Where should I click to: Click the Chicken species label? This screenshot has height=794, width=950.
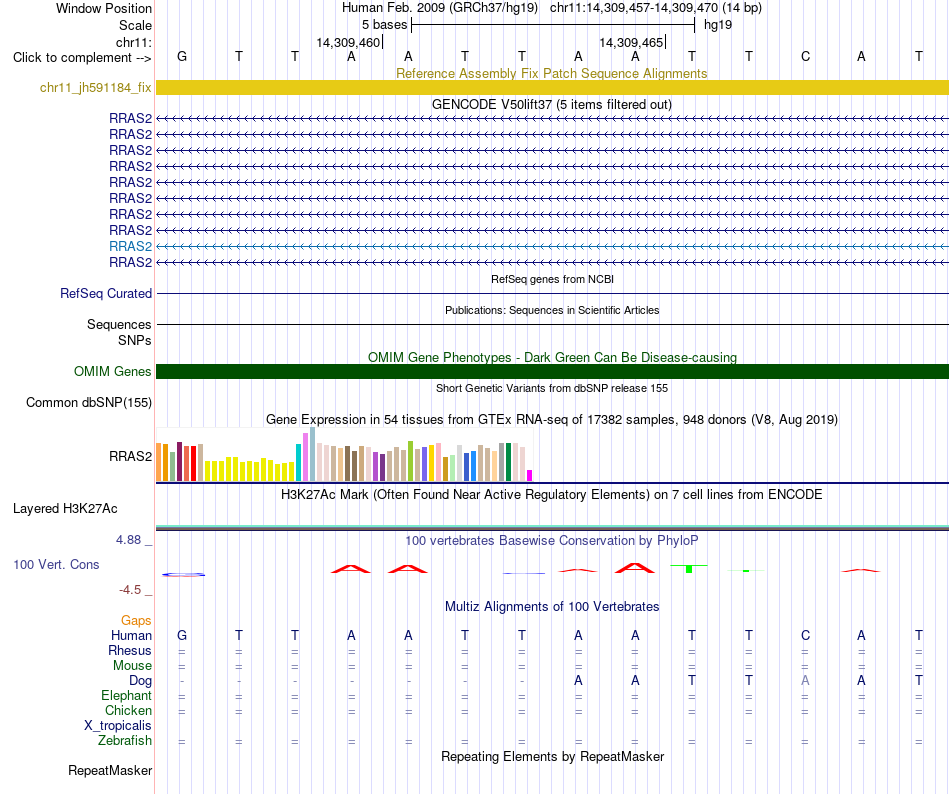pos(128,710)
